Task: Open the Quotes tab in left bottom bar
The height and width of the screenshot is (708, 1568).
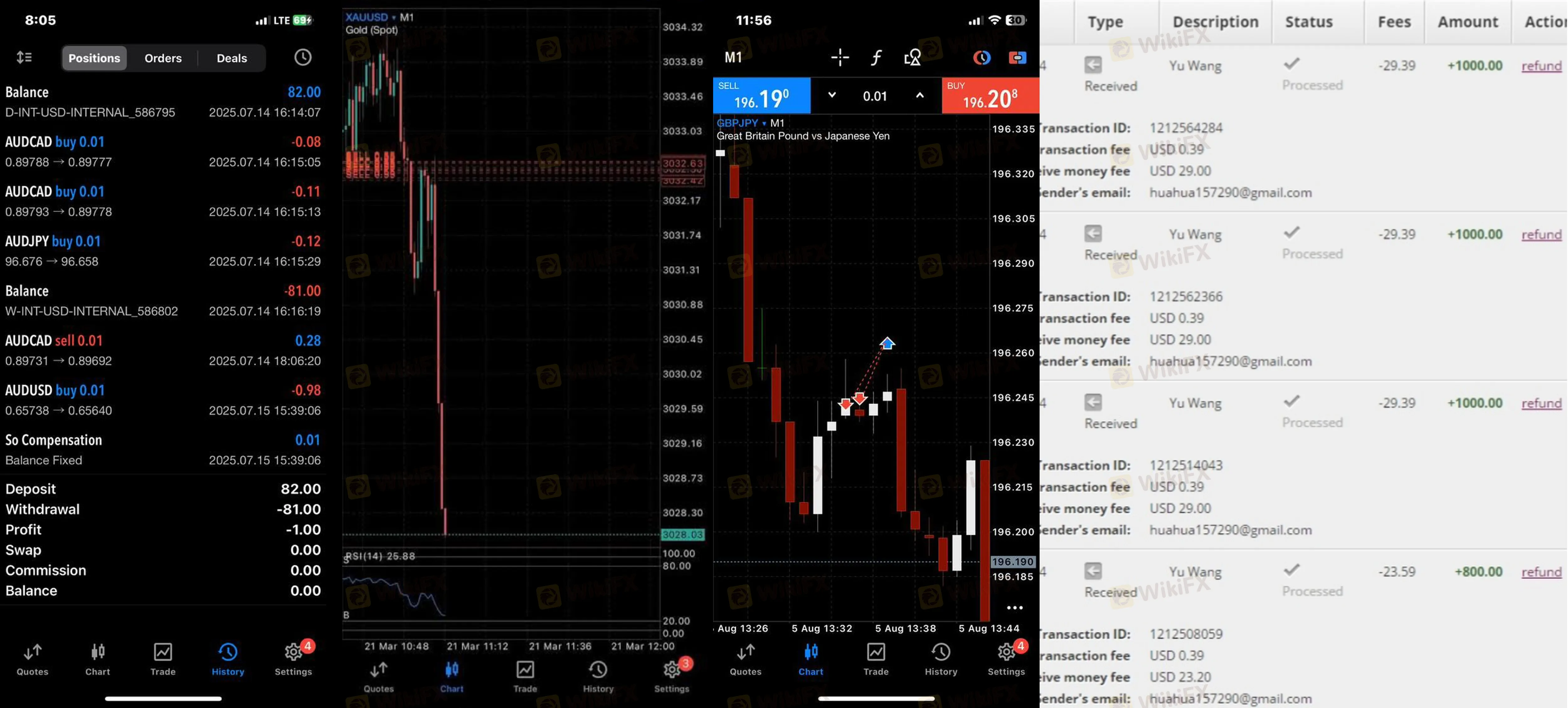Action: 32,659
